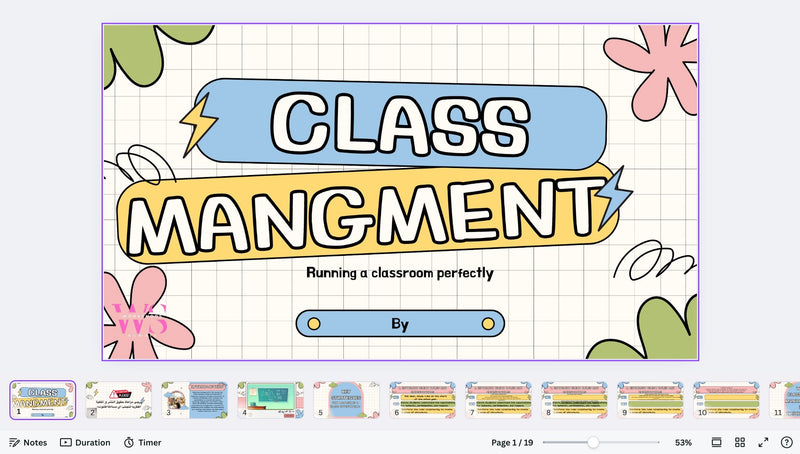Select slide thumbnail 10
Viewport: 800px width, 454px height.
pos(727,400)
